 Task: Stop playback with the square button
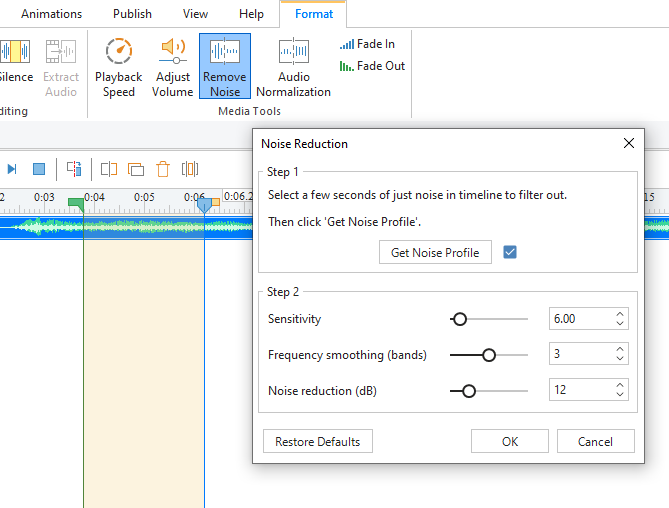pos(39,169)
